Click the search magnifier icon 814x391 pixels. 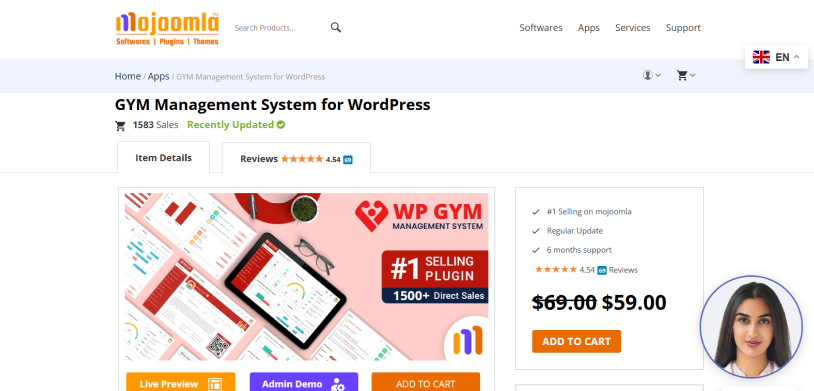click(x=336, y=28)
